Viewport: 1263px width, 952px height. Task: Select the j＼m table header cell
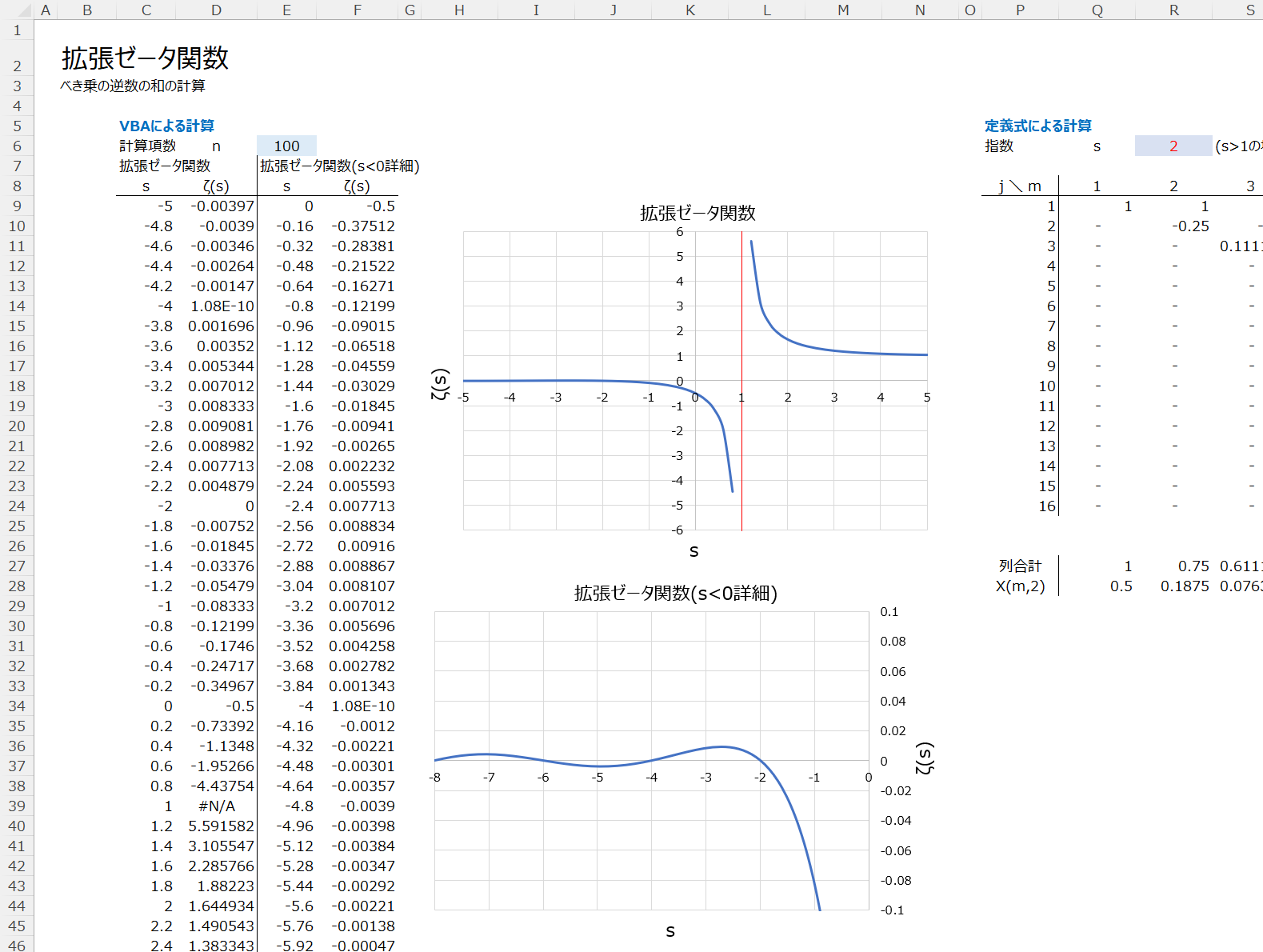1020,186
